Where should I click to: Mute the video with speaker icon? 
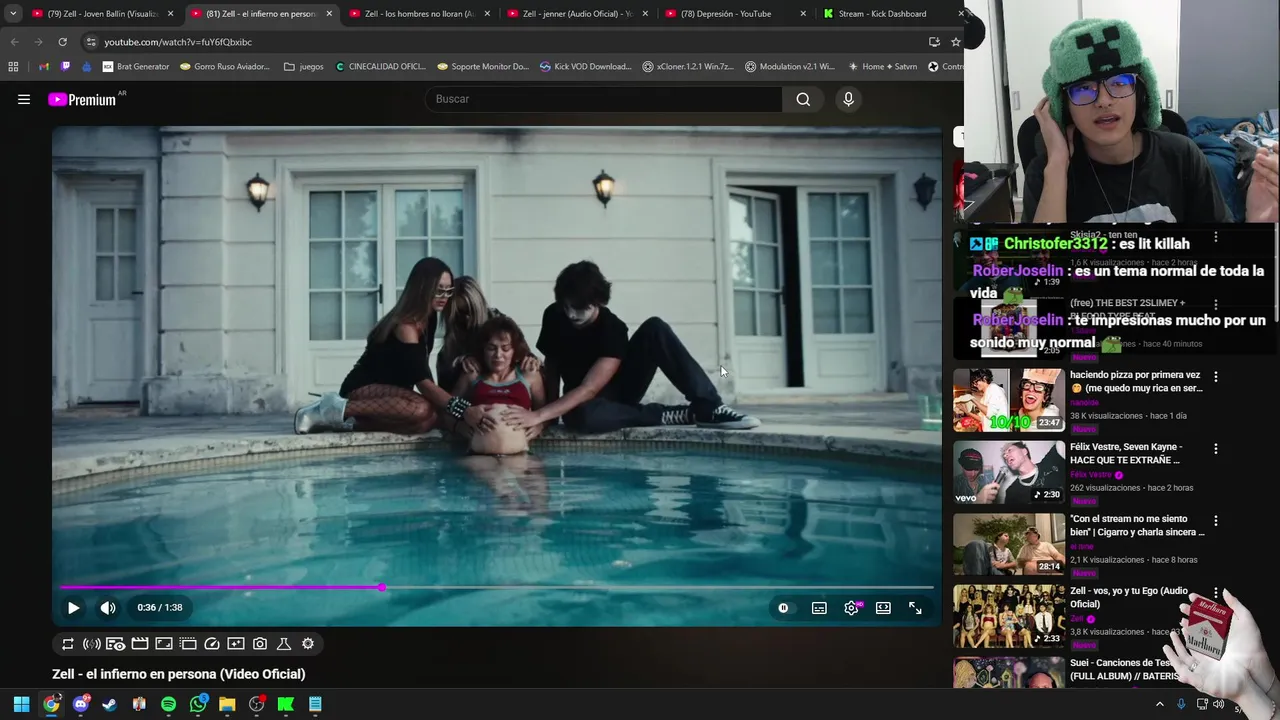pos(108,608)
